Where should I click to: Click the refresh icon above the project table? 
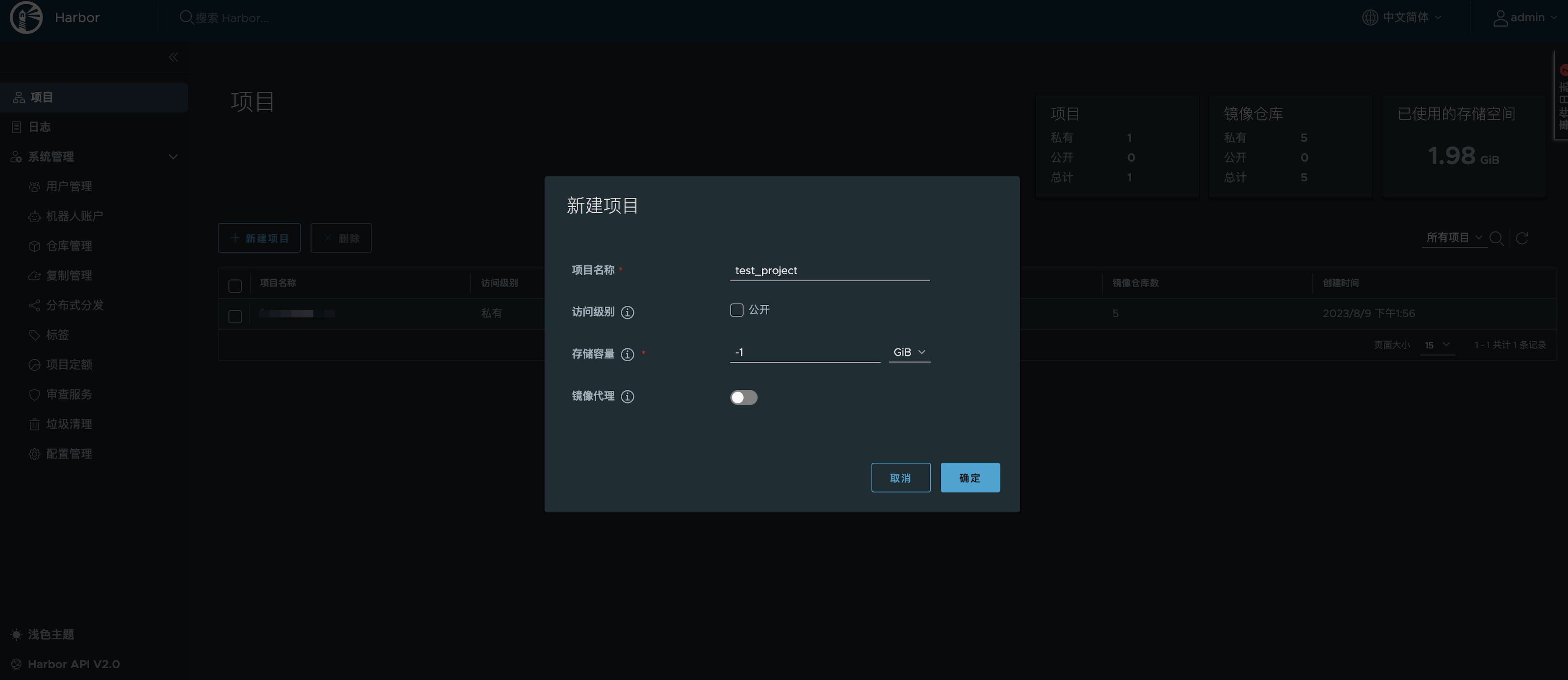(x=1522, y=238)
